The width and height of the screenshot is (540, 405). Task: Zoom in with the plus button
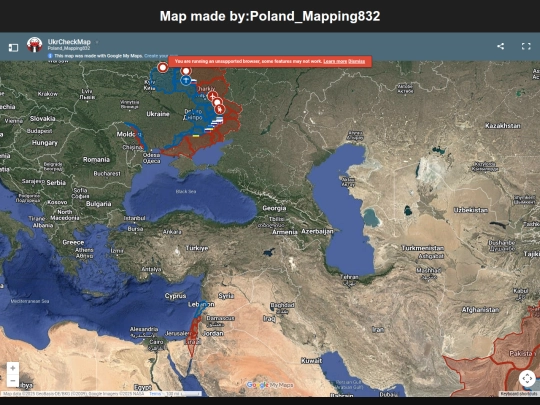pyautogui.click(x=13, y=368)
